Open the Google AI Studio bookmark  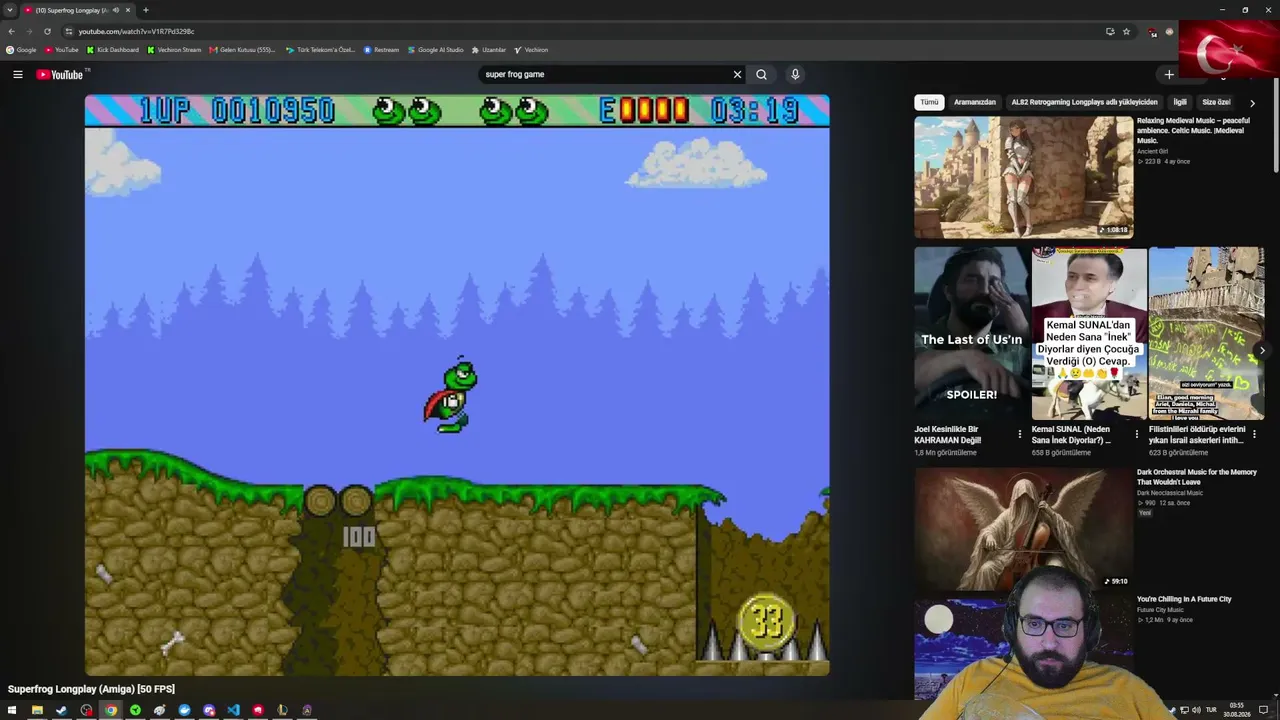435,49
